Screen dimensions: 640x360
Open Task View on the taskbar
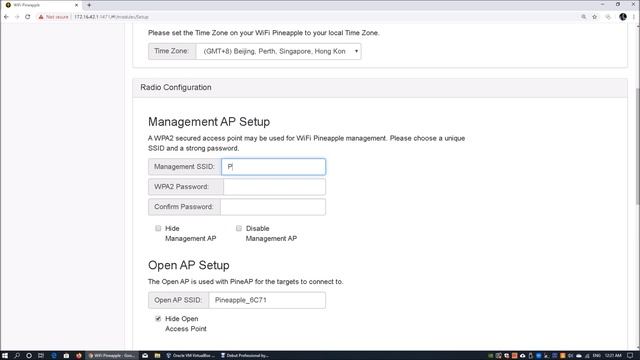pos(41,356)
